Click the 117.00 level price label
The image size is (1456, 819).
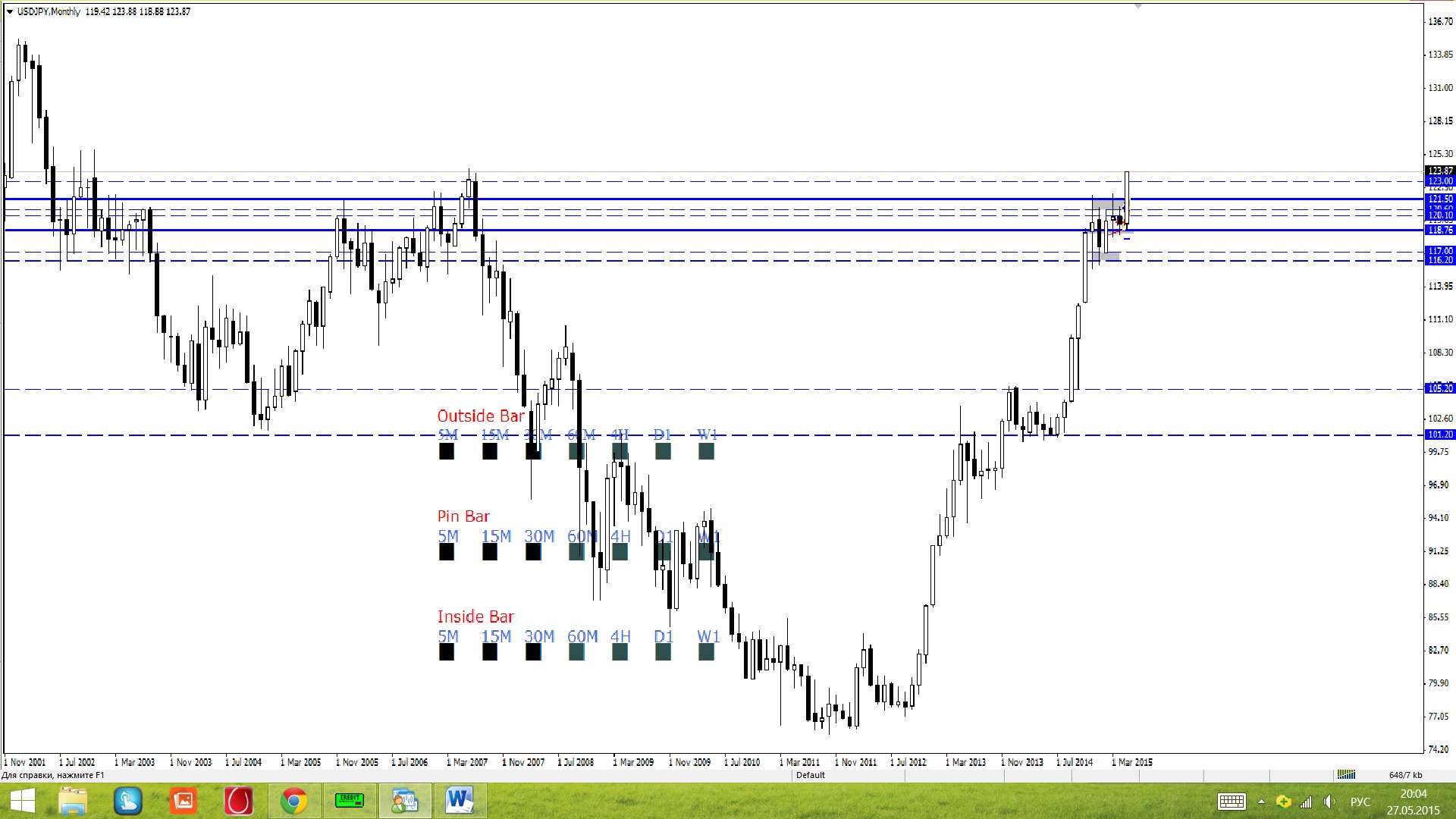click(1440, 251)
